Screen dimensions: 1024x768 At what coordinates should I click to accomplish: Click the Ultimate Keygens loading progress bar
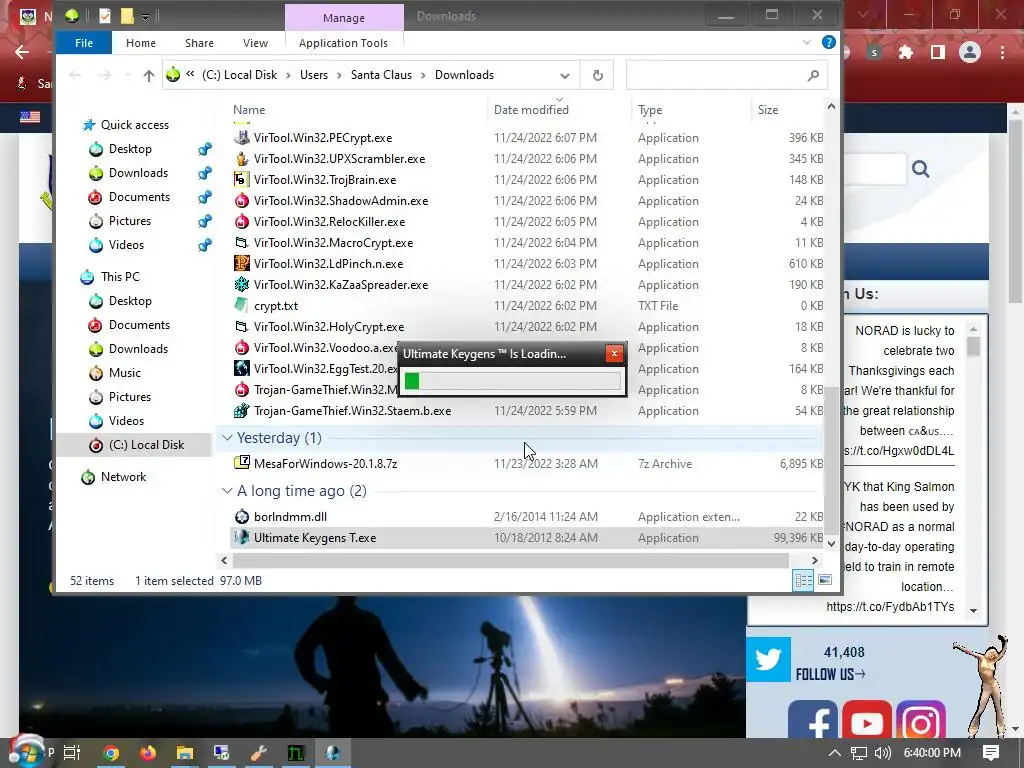[512, 381]
